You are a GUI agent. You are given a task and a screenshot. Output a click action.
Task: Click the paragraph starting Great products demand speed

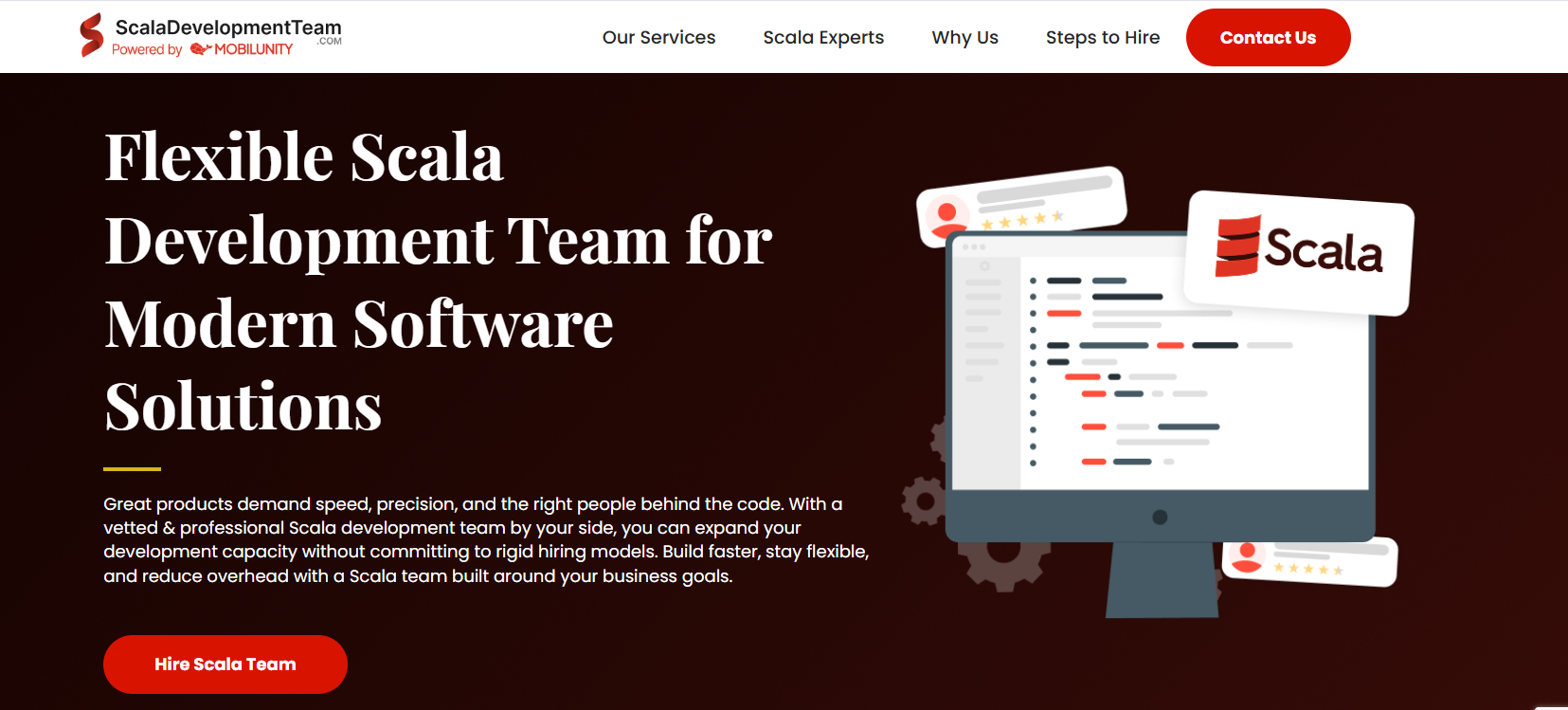[x=486, y=539]
